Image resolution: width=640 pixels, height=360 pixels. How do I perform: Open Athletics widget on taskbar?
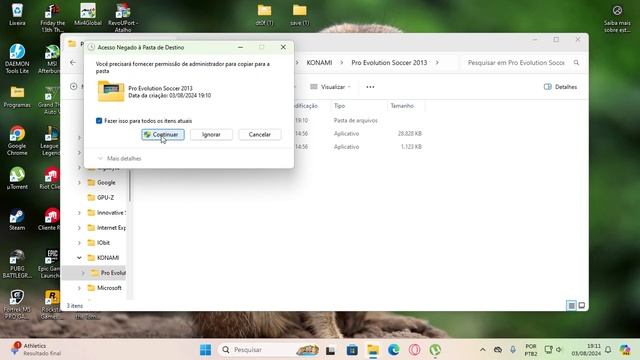pyautogui.click(x=36, y=349)
